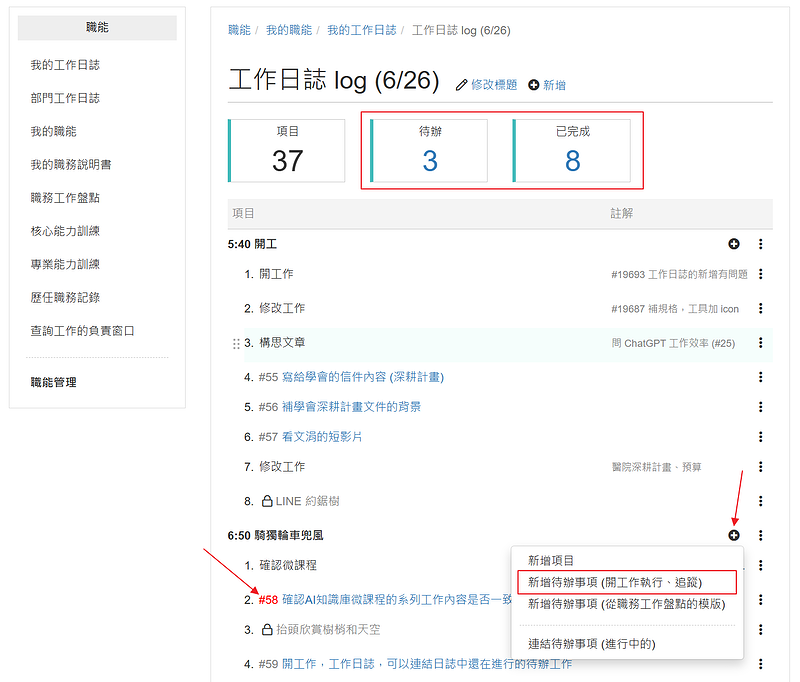
Task: Click lock icon beside LINE 約鋸樹
Action: [x=267, y=501]
